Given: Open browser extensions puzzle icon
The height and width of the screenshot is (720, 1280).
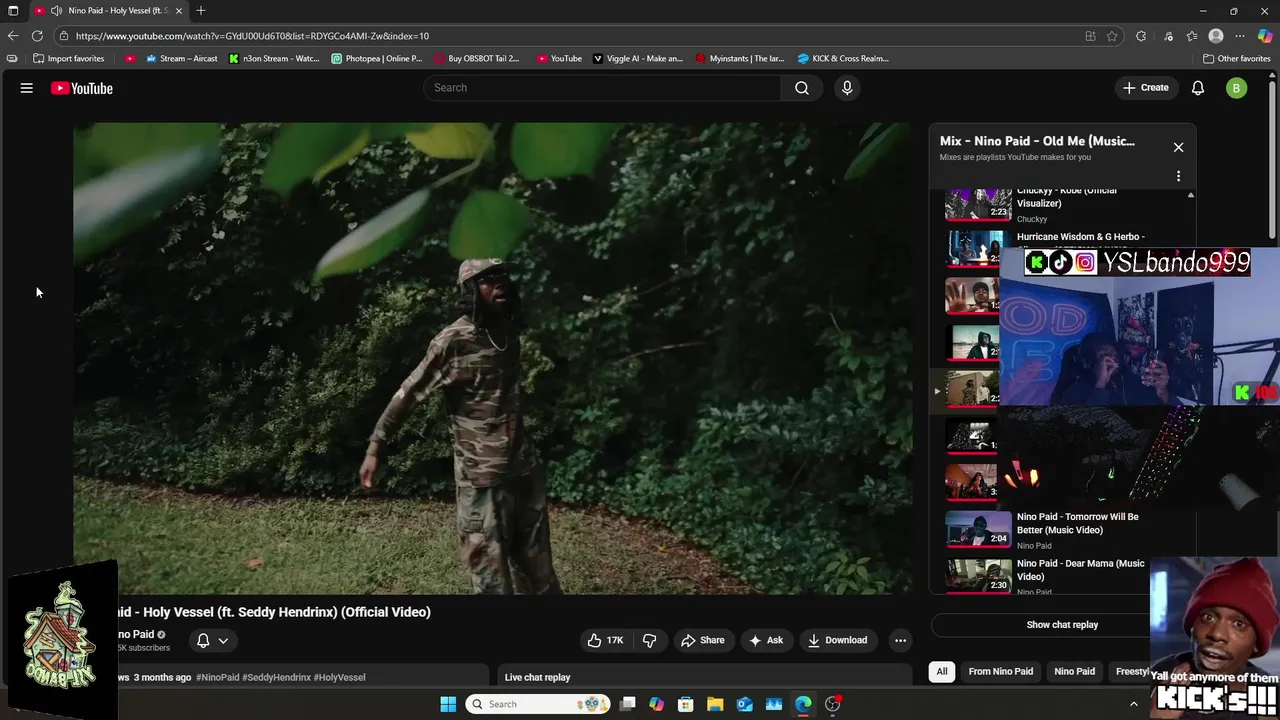Looking at the screenshot, I should [1141, 36].
